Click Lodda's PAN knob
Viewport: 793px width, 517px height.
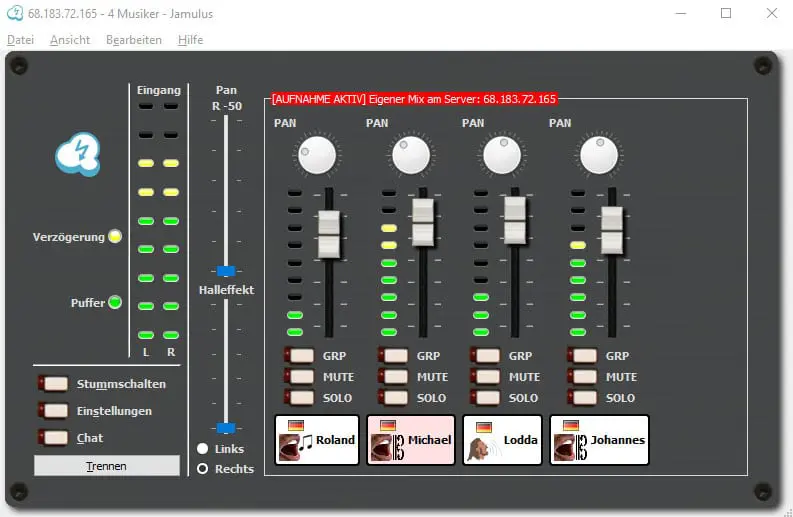click(x=502, y=155)
